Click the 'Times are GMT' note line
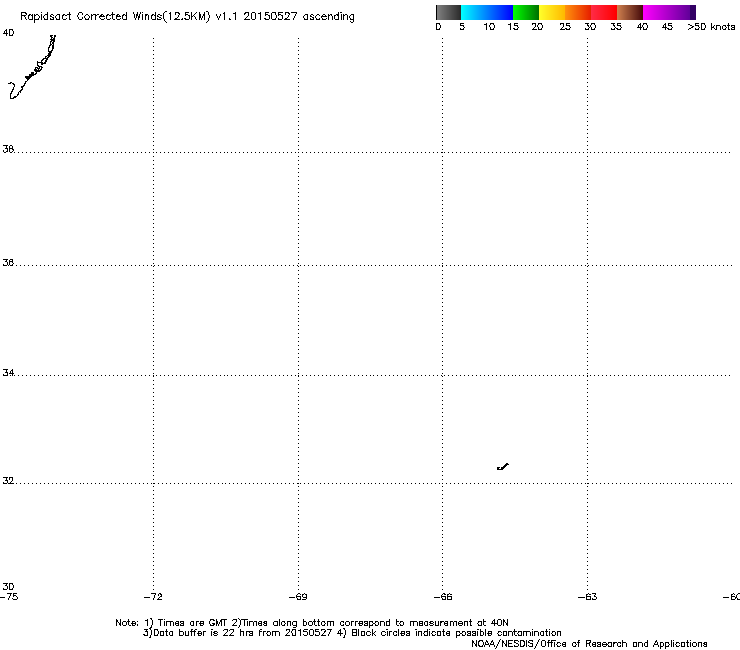740x650 pixels. pyautogui.click(x=312, y=623)
